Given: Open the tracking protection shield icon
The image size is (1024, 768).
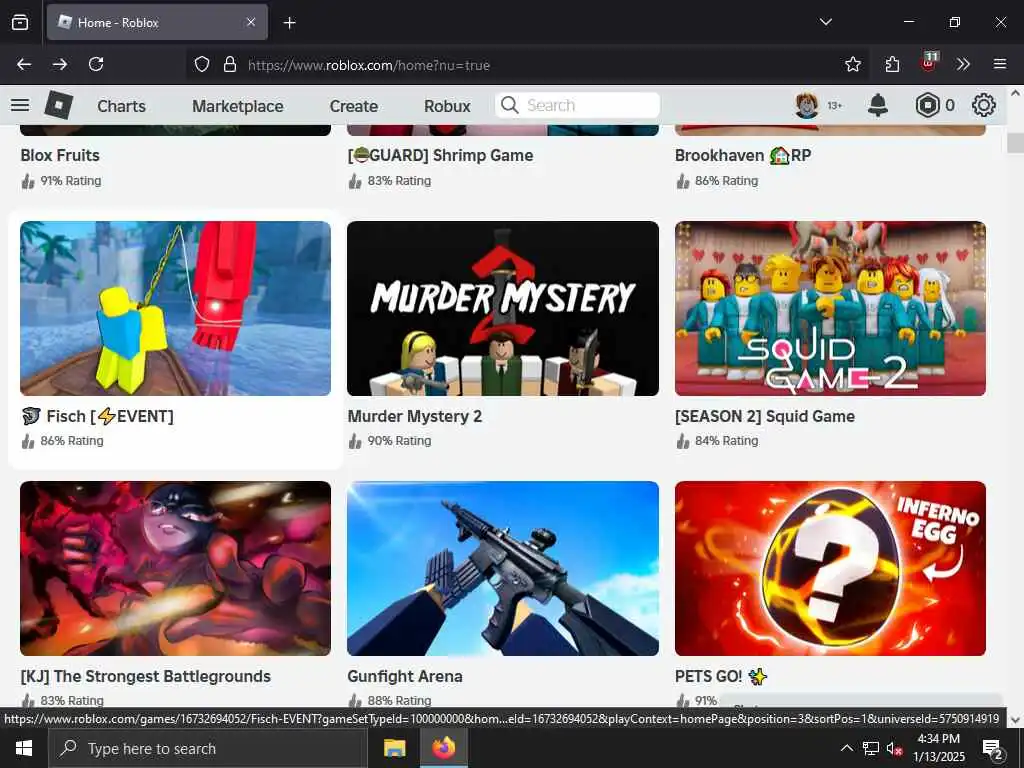Looking at the screenshot, I should [202, 64].
